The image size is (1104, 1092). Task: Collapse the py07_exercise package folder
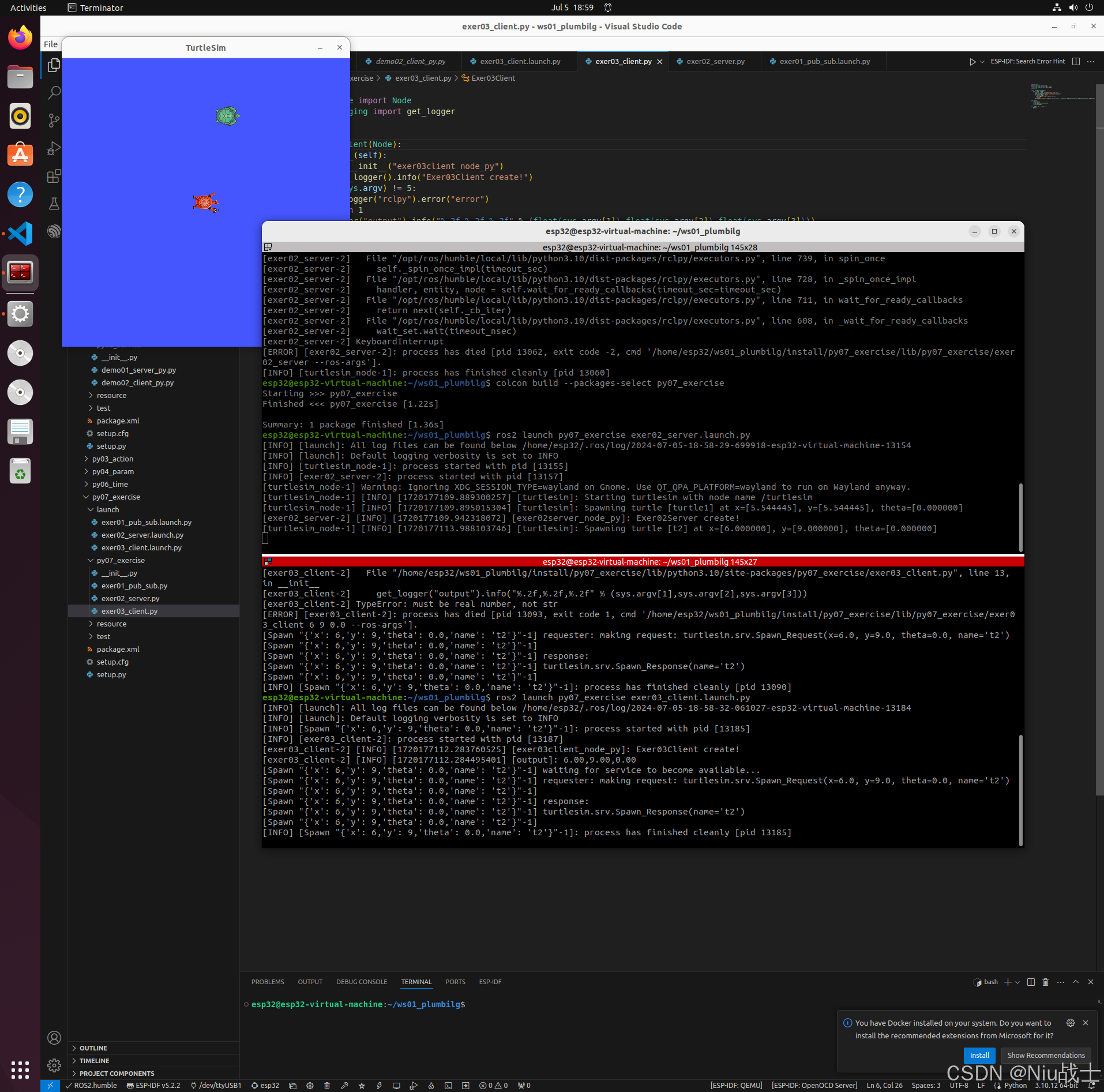click(x=116, y=497)
